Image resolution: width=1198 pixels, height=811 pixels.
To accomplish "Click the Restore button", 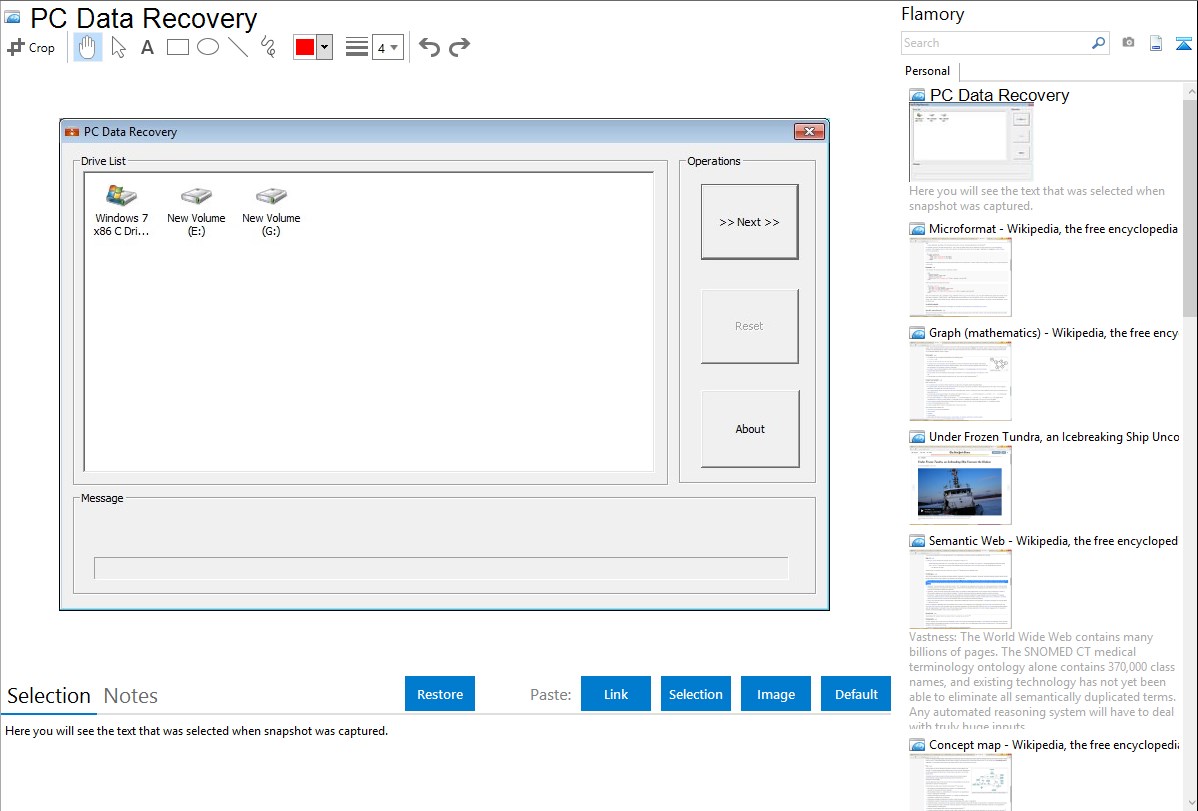I will 440,694.
